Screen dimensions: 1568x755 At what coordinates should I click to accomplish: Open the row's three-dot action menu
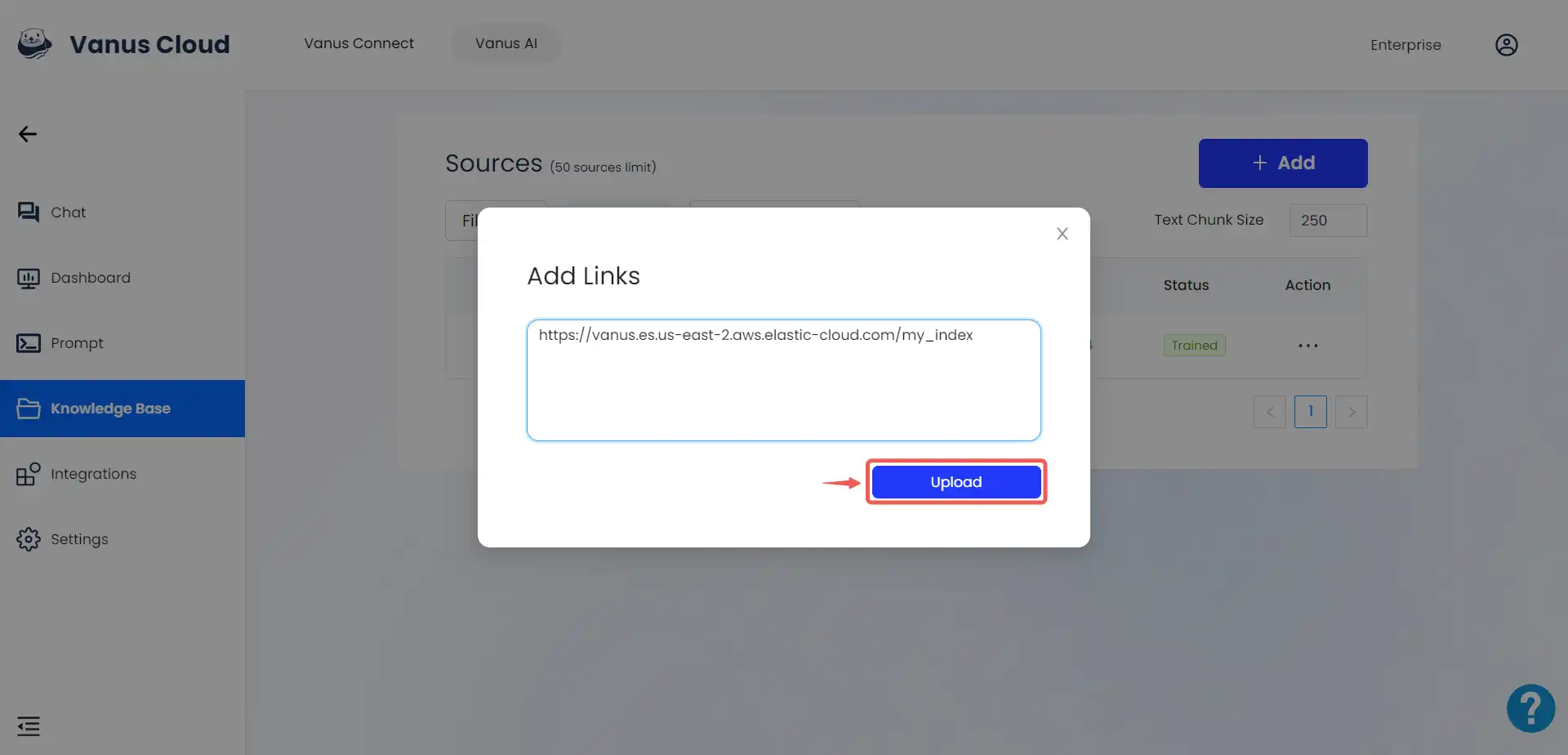tap(1308, 346)
